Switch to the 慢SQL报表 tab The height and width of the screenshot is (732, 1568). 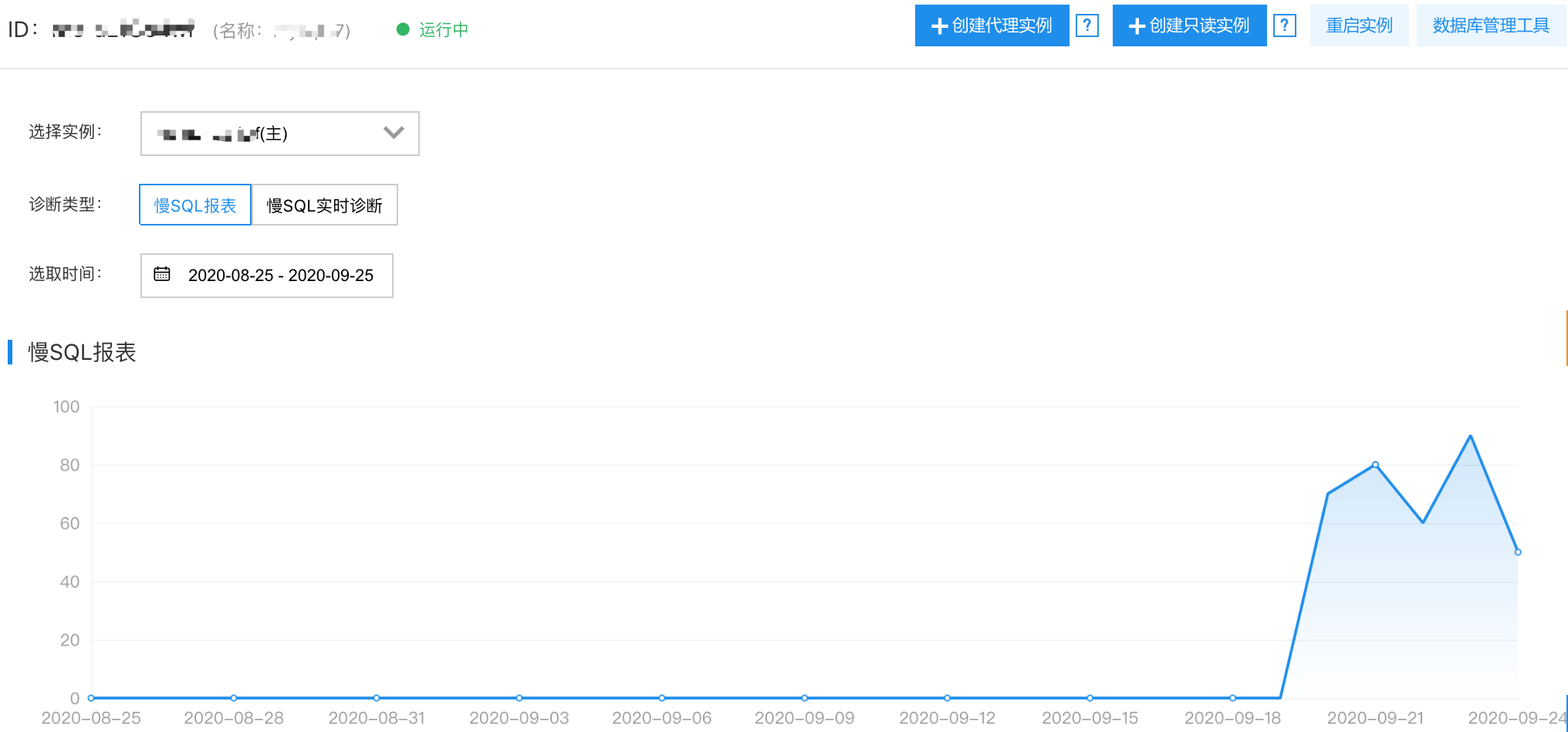(195, 205)
